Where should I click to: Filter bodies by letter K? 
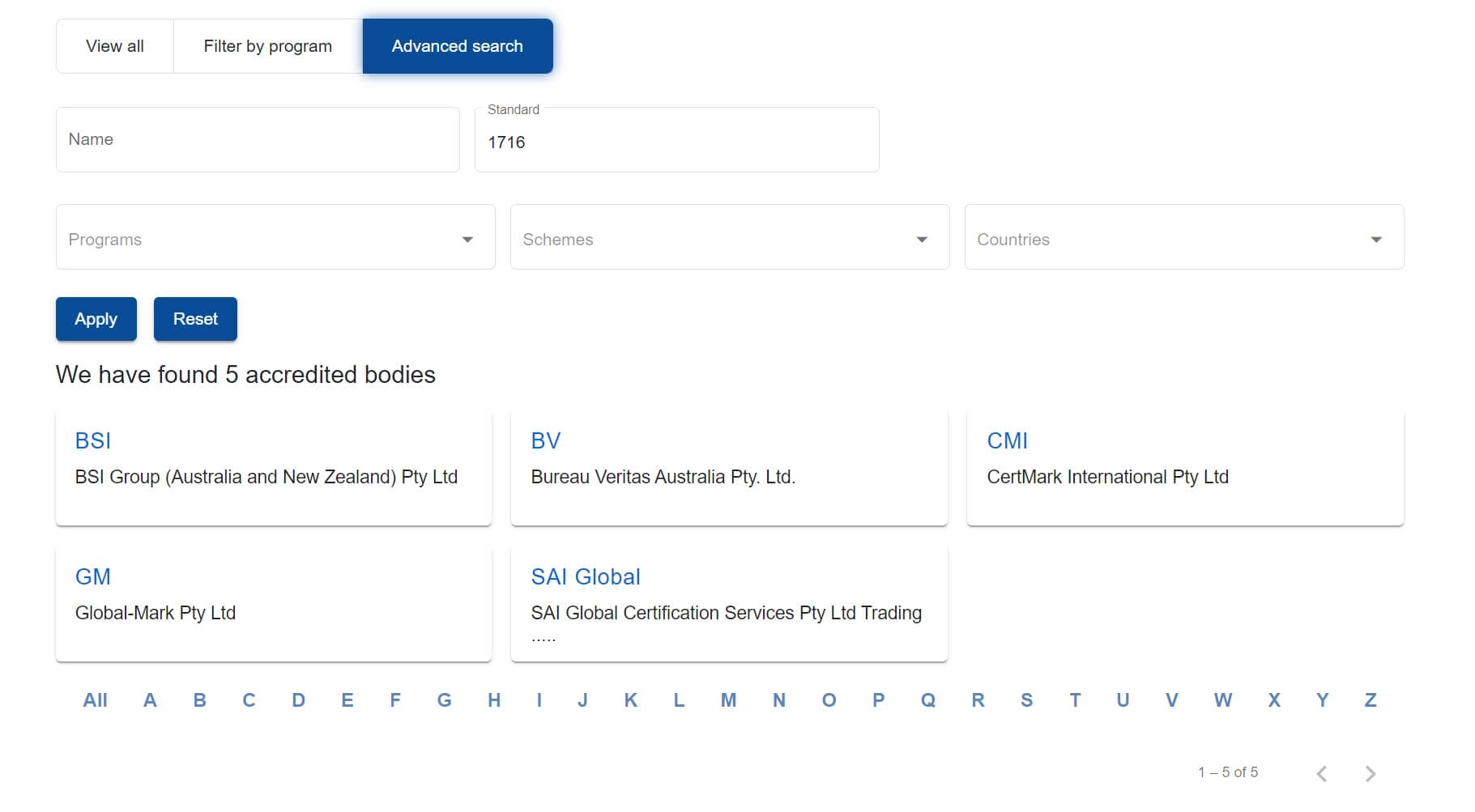[x=631, y=700]
